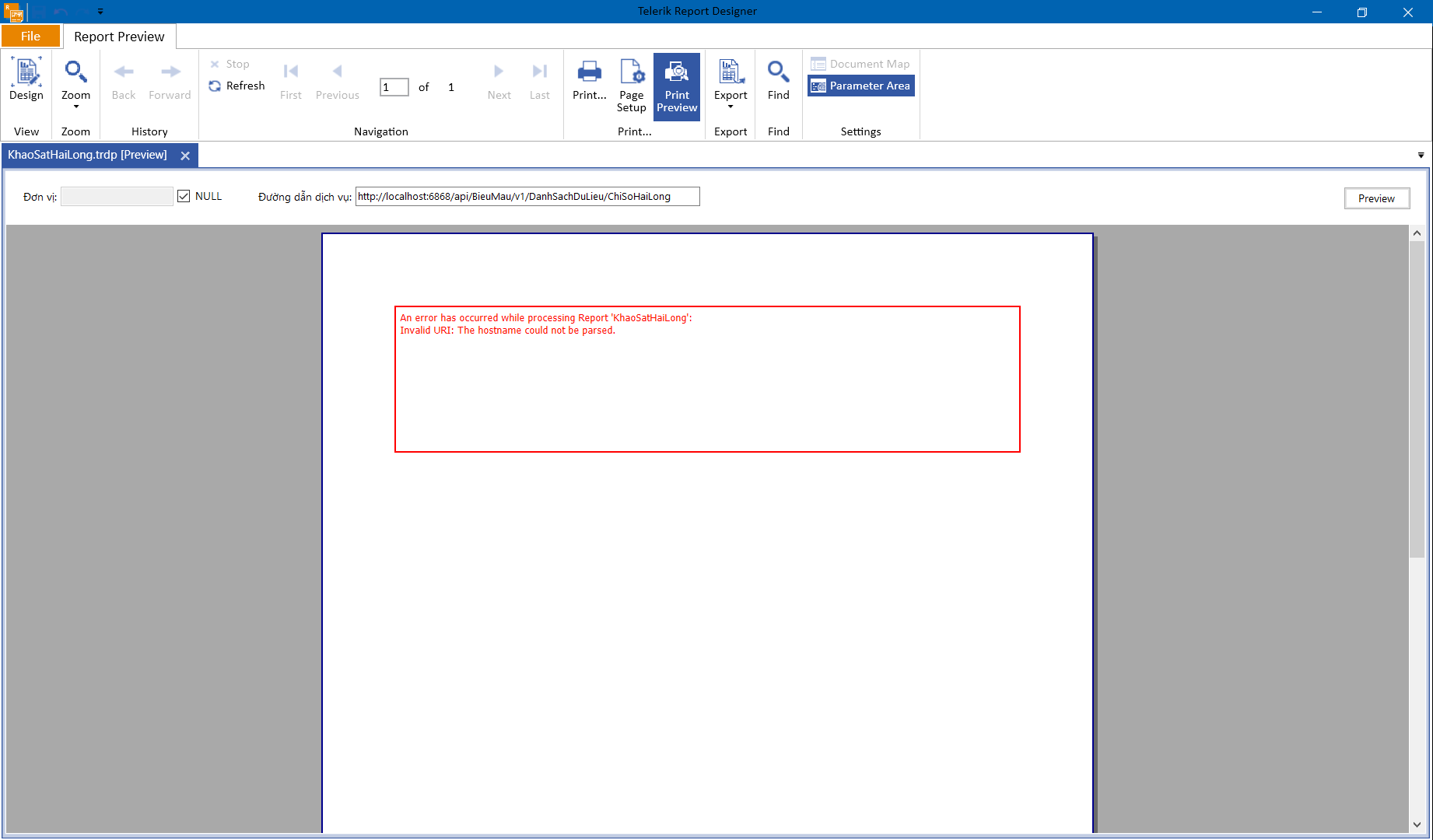Click the Đường dẫn dịch vụ URL field
The width and height of the screenshot is (1433, 840).
click(527, 197)
